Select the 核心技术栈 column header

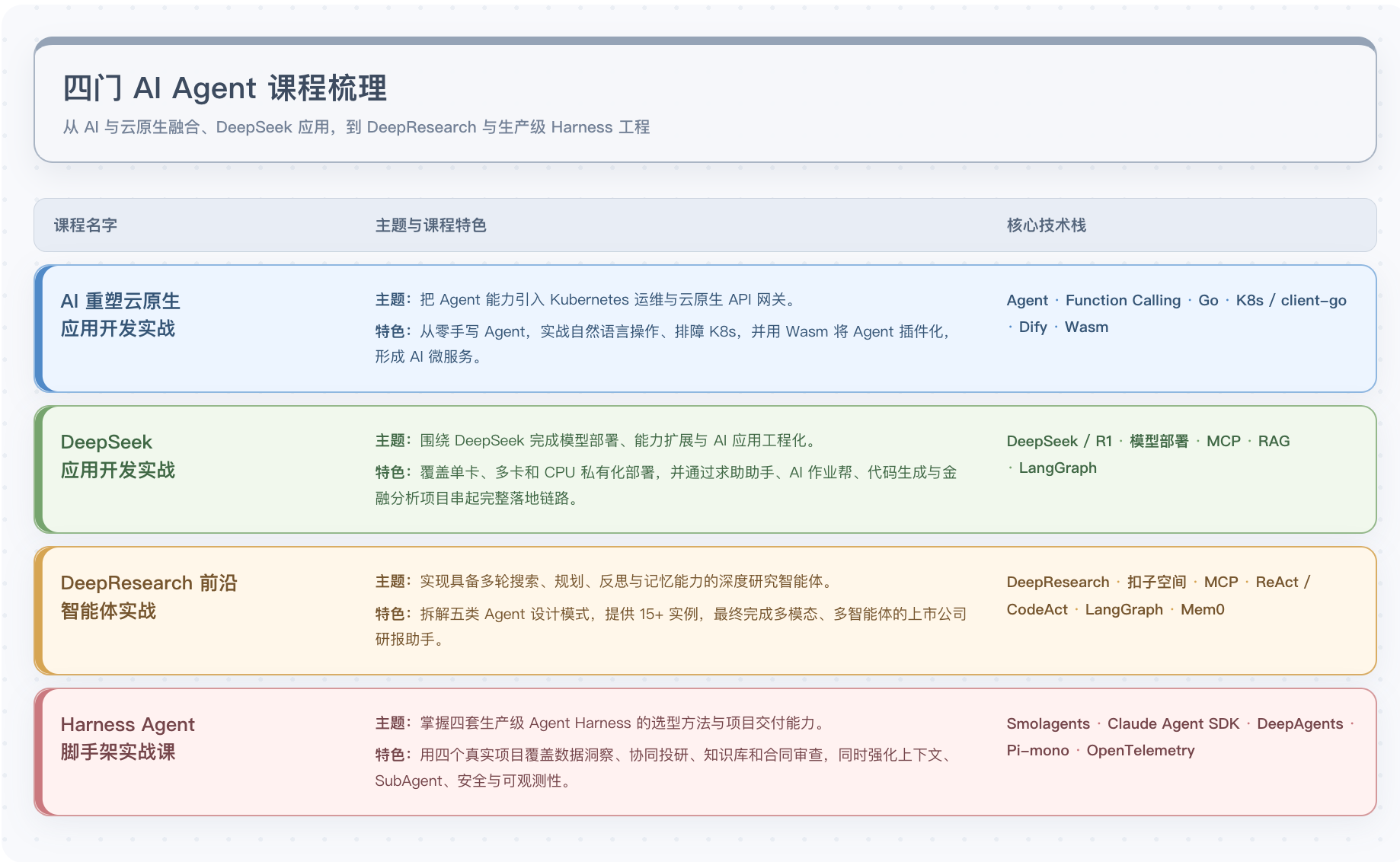[1046, 225]
